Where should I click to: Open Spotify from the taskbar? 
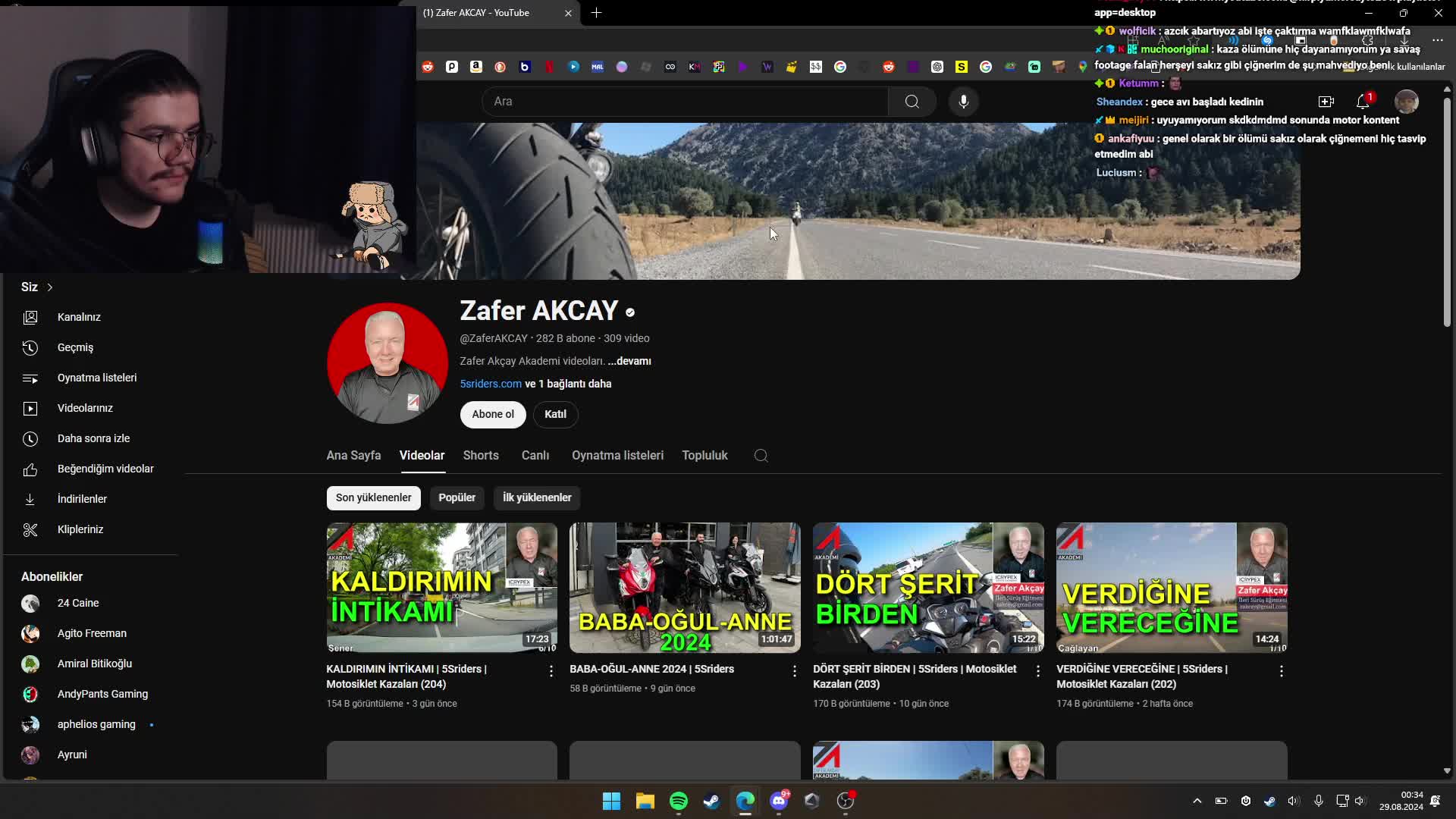point(679,801)
